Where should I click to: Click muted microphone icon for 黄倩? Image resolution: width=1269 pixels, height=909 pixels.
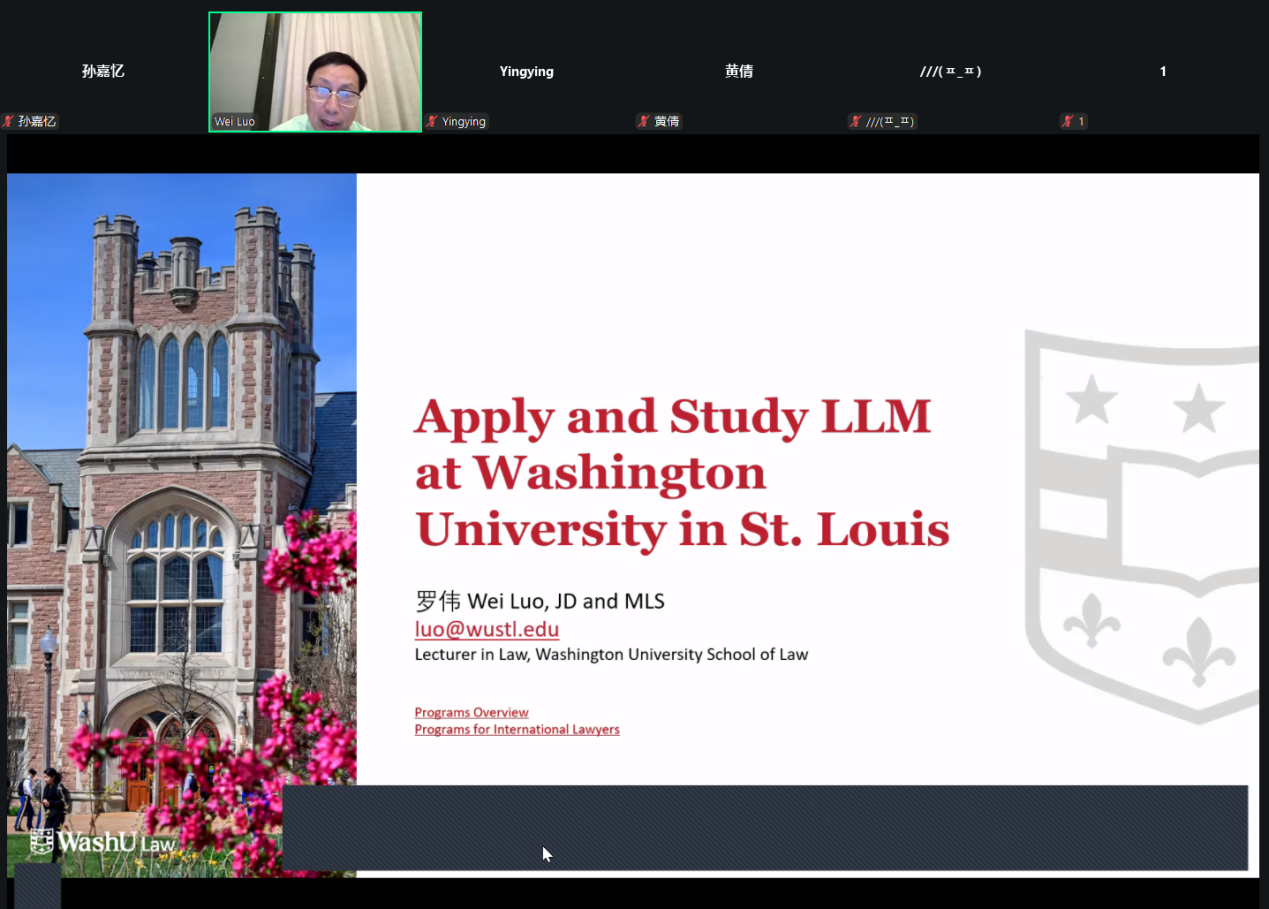tap(644, 121)
